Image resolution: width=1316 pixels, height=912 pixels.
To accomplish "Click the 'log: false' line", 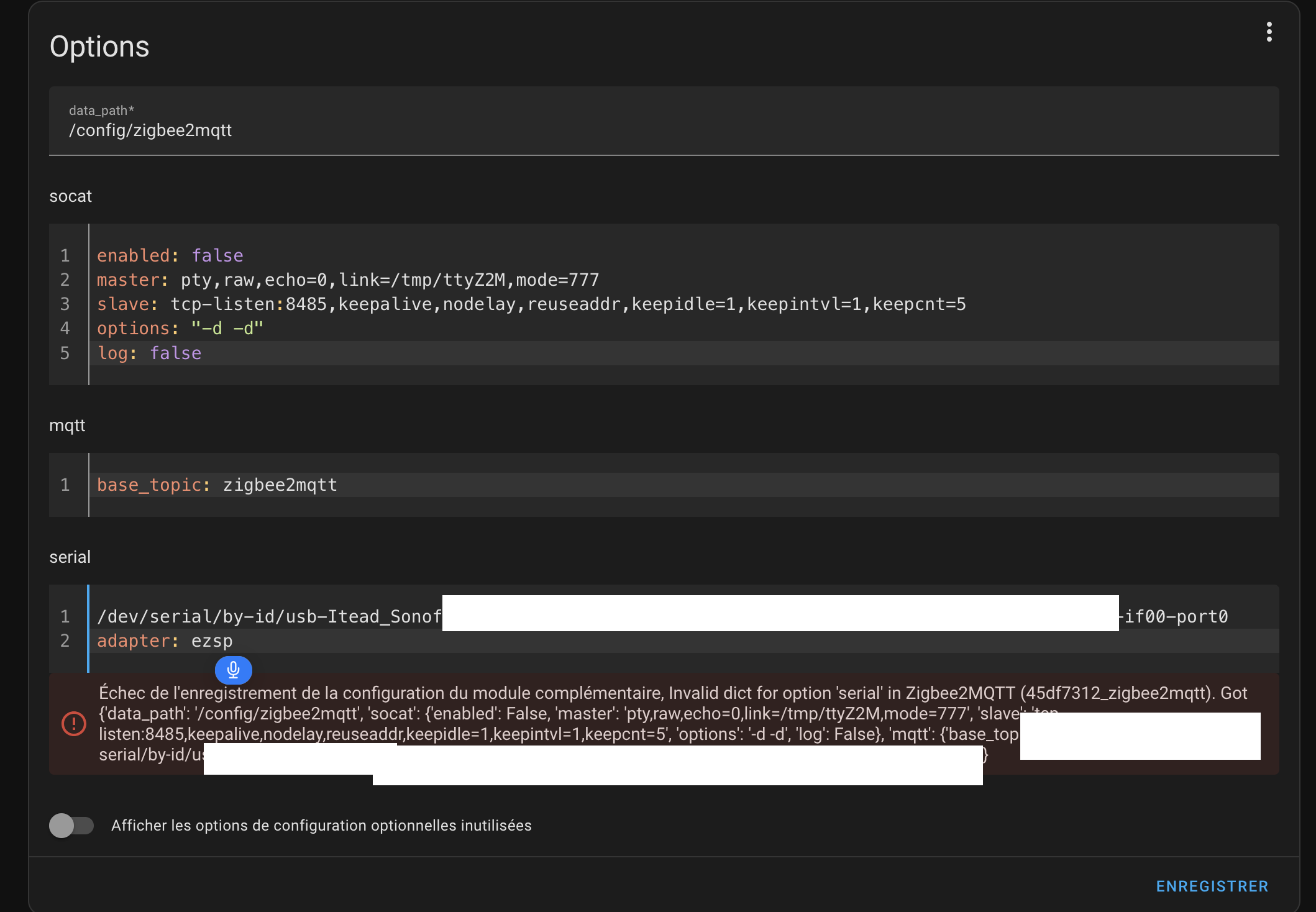I will [149, 353].
